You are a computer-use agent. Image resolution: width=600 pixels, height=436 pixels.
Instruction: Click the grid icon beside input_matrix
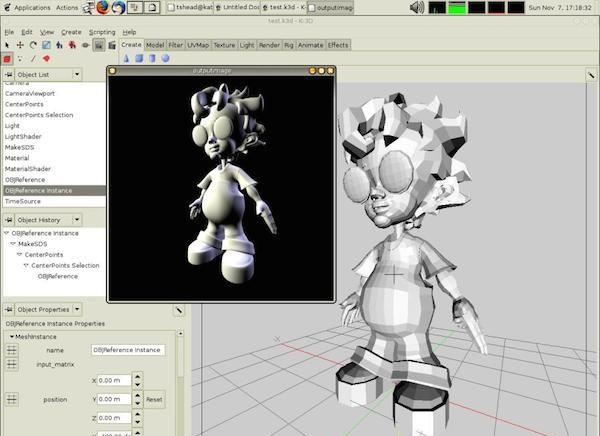coord(12,364)
